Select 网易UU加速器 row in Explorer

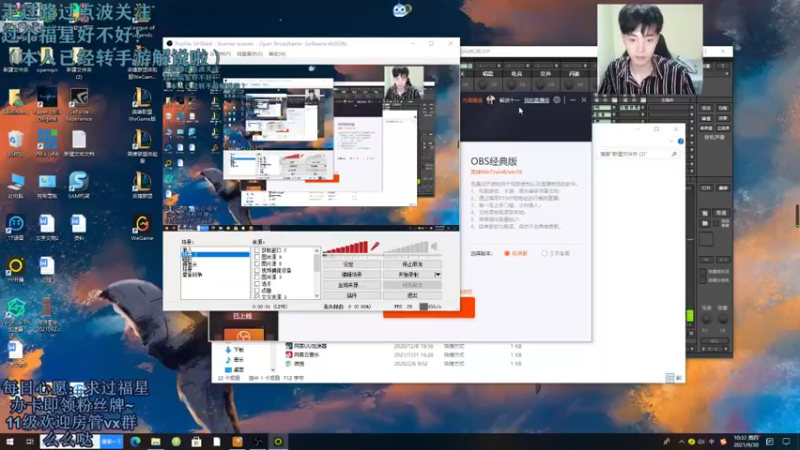click(x=403, y=346)
